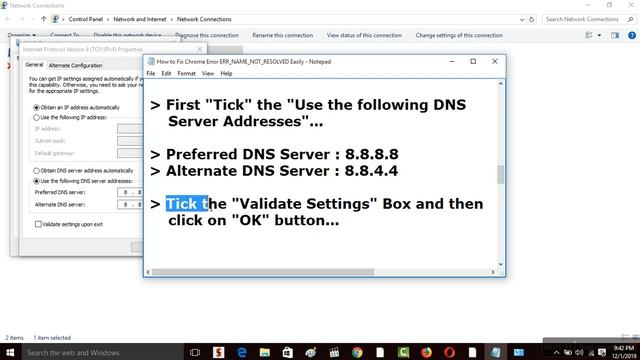Click the volume speaker tray icon
Viewport: 640px width, 360px height.
(x=579, y=353)
